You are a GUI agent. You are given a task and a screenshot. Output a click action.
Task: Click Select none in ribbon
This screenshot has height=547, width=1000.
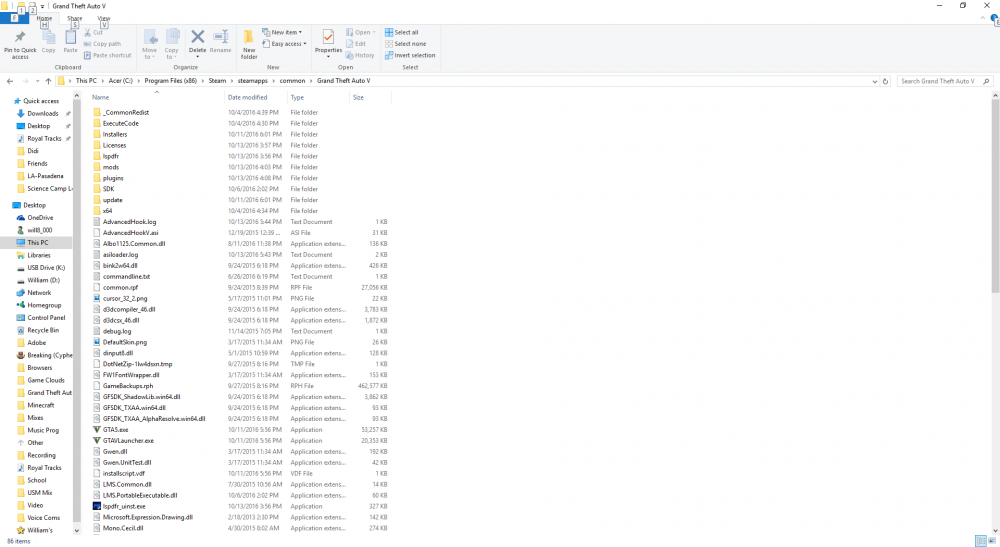click(x=406, y=44)
